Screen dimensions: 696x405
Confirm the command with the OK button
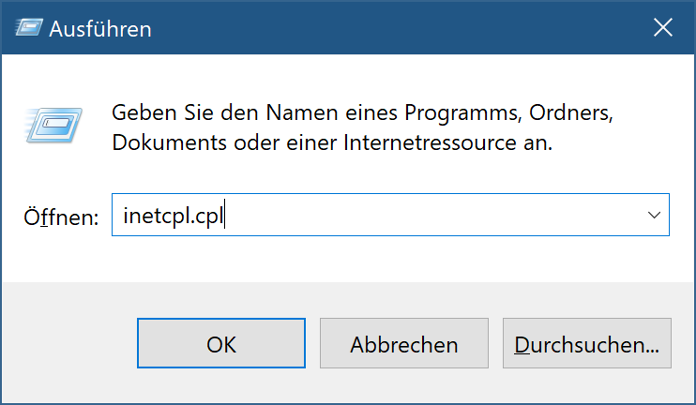[x=221, y=343]
